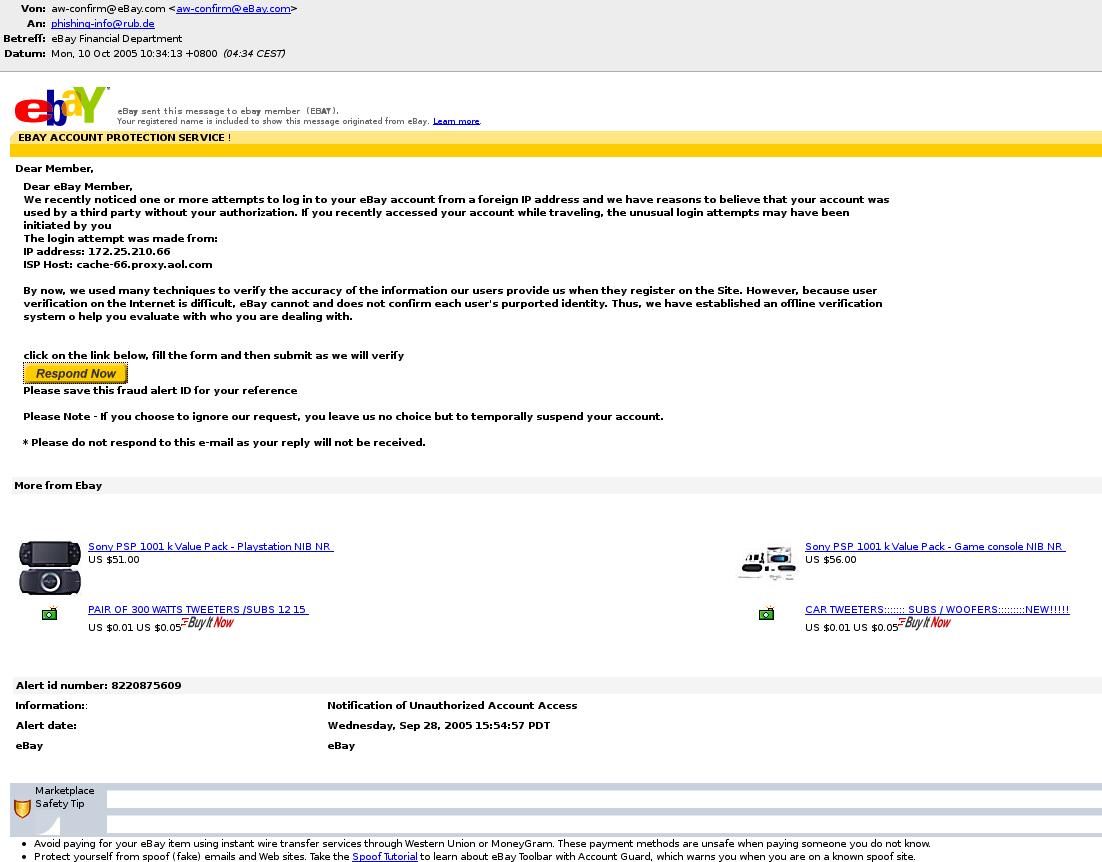Open sender link aw-confirm@eBay.com
The image size is (1102, 862).
pyautogui.click(x=233, y=8)
